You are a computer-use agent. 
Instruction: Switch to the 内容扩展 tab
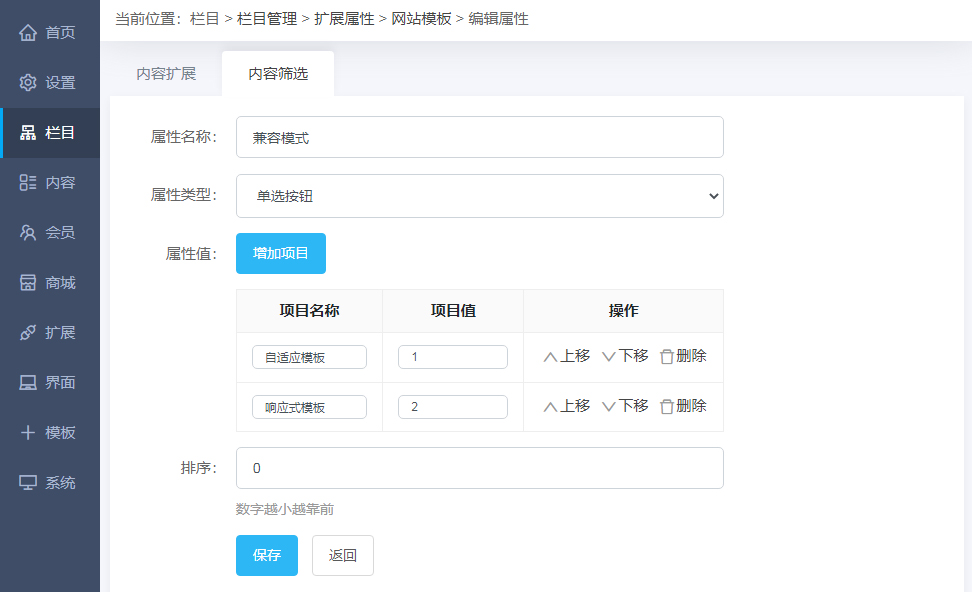pyautogui.click(x=166, y=74)
